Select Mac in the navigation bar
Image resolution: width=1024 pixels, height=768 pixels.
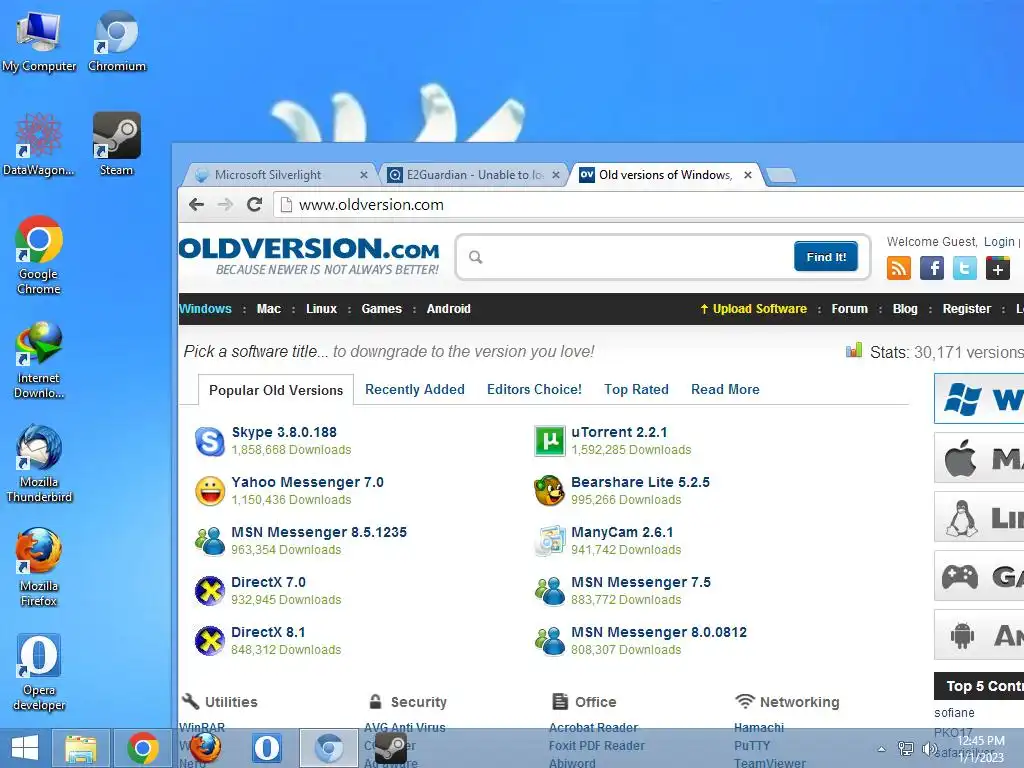coord(268,309)
